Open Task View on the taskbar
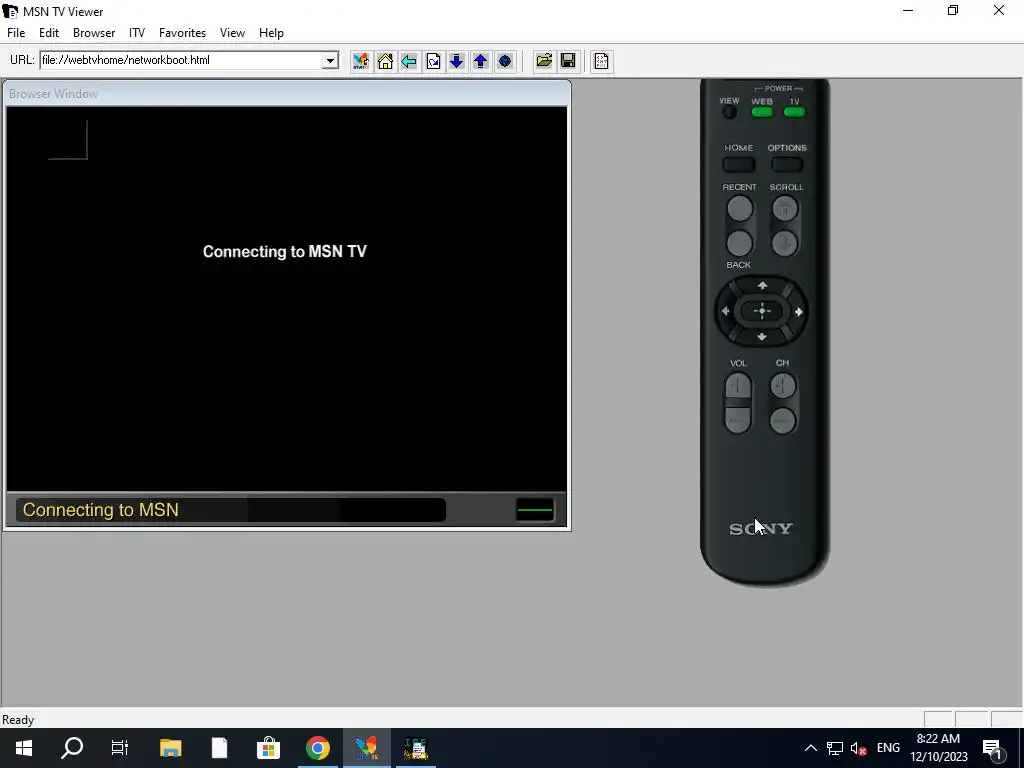This screenshot has width=1024, height=768. point(120,748)
